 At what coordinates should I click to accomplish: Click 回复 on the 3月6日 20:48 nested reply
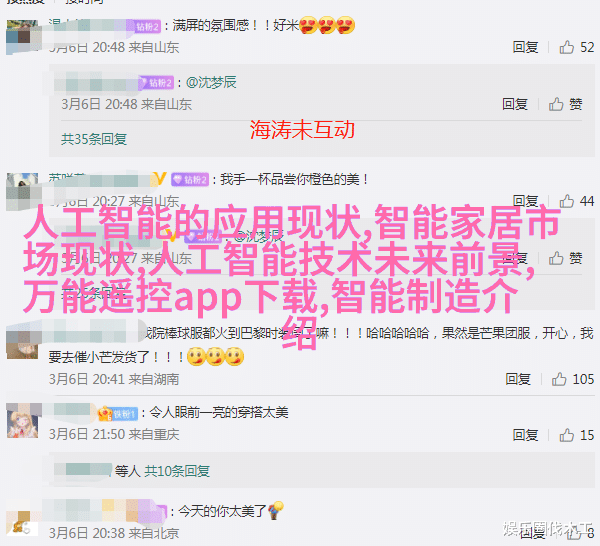515,104
